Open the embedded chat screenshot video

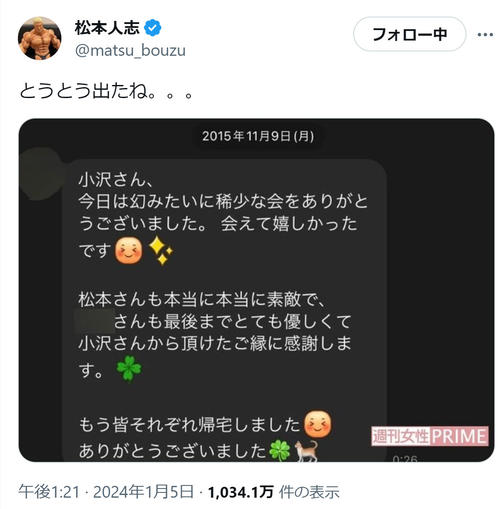coord(256,290)
